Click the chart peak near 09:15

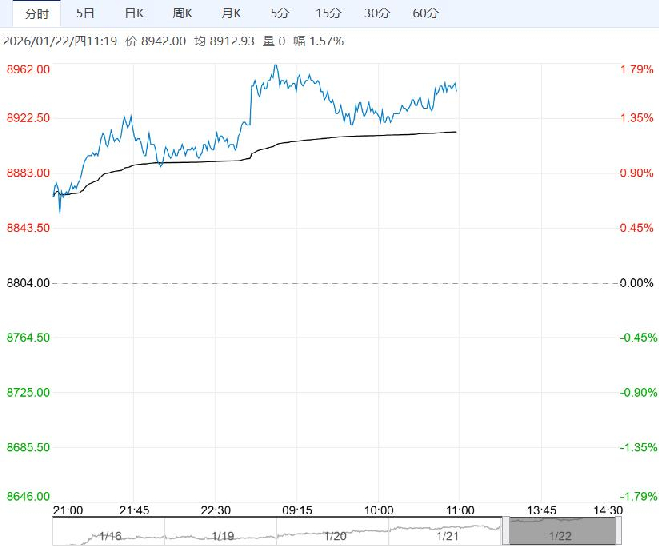[x=275, y=67]
